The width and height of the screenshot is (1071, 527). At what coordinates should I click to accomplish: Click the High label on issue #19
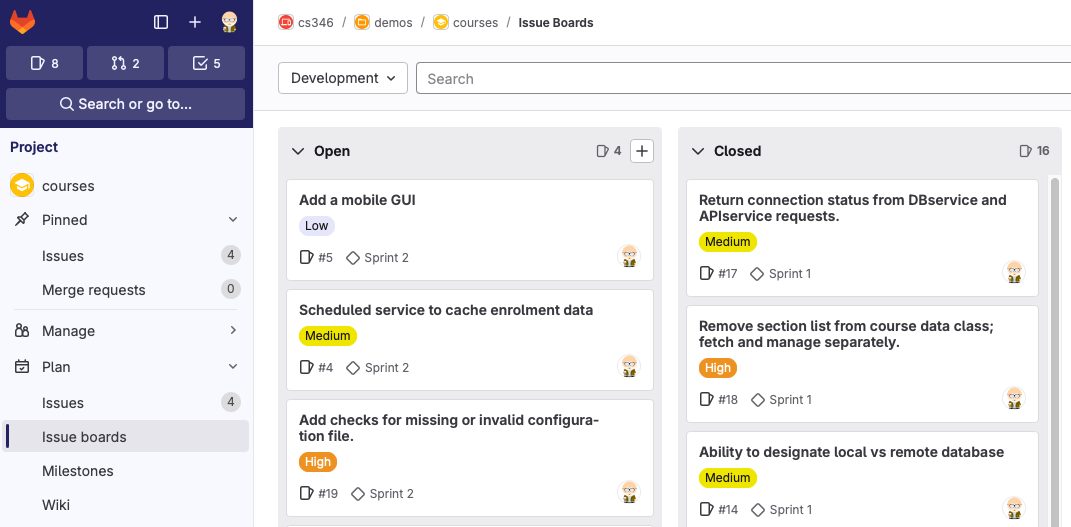tap(318, 462)
